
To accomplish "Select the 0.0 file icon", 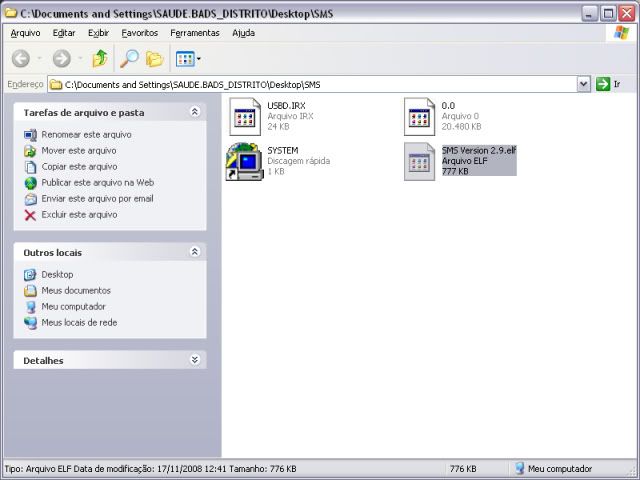I will click(x=419, y=117).
